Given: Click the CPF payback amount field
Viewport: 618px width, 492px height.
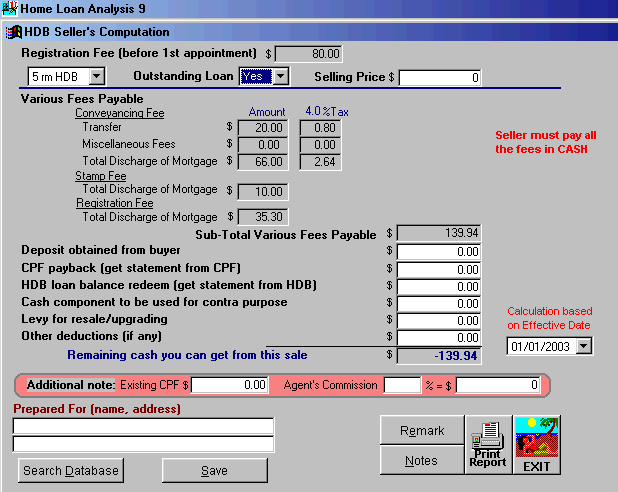Looking at the screenshot, I should tap(438, 270).
